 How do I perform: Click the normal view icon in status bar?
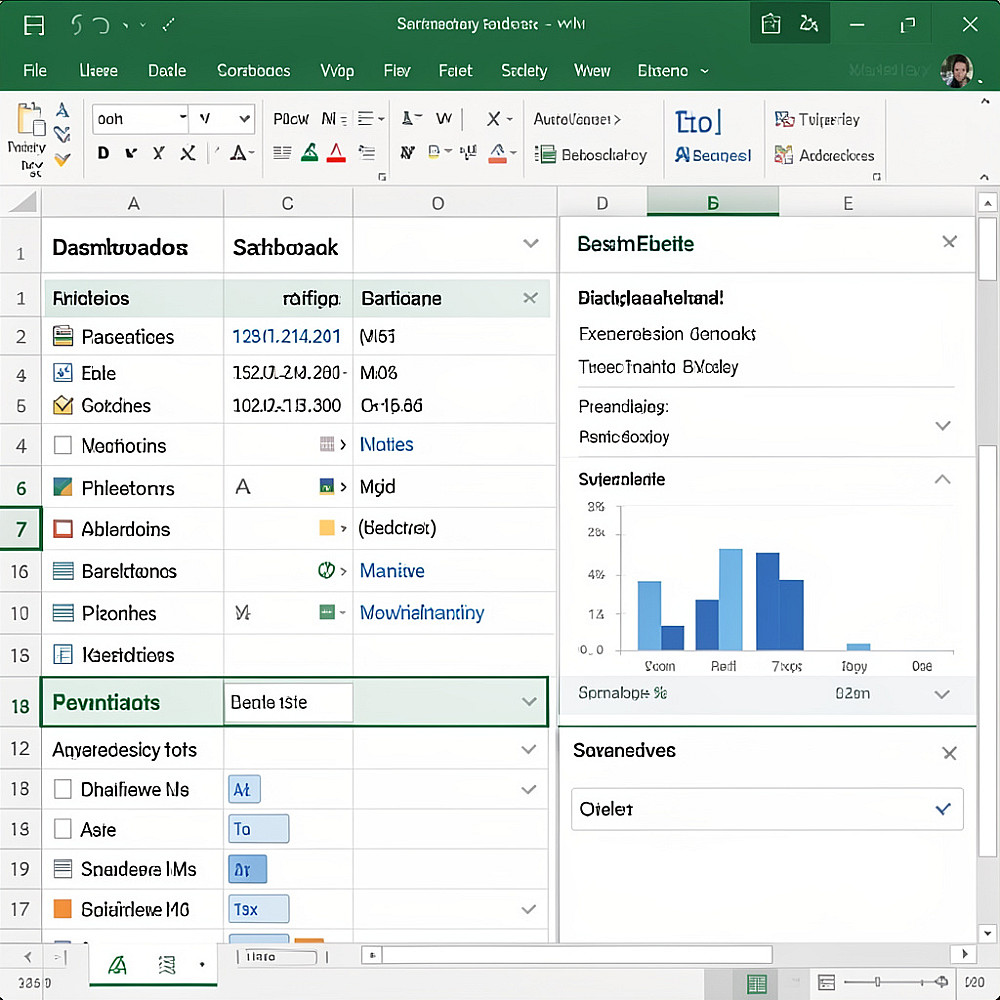point(757,983)
